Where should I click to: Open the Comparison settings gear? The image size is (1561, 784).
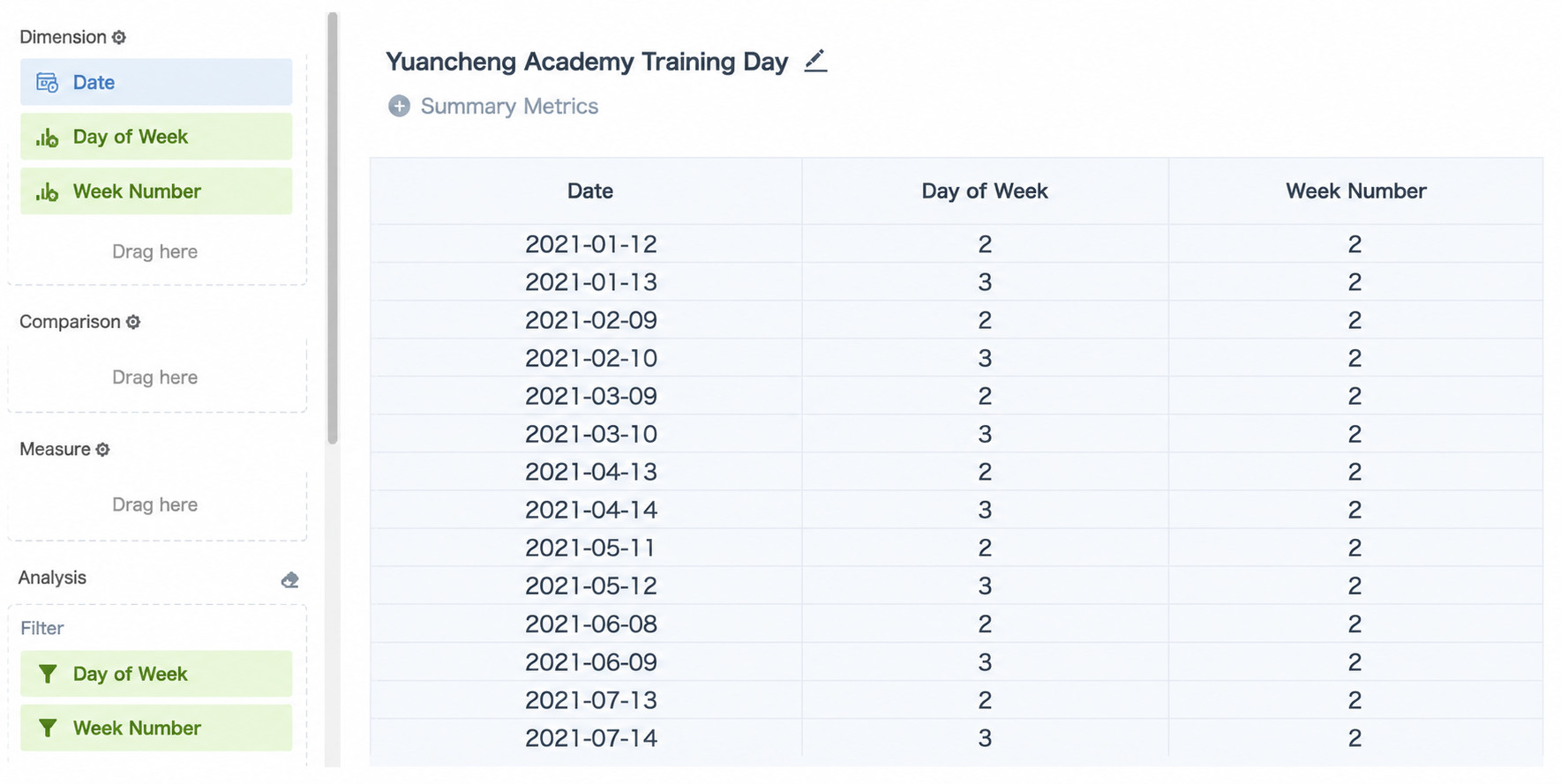pos(133,322)
